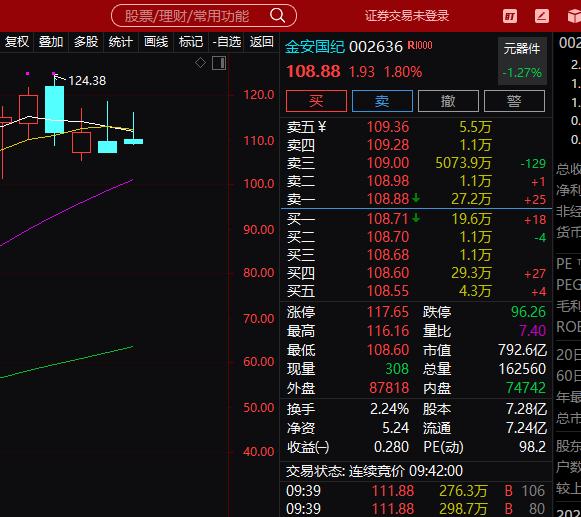This screenshot has height=517, width=581.
Task: Select the 卖五 price 109.36
Action: click(x=388, y=127)
